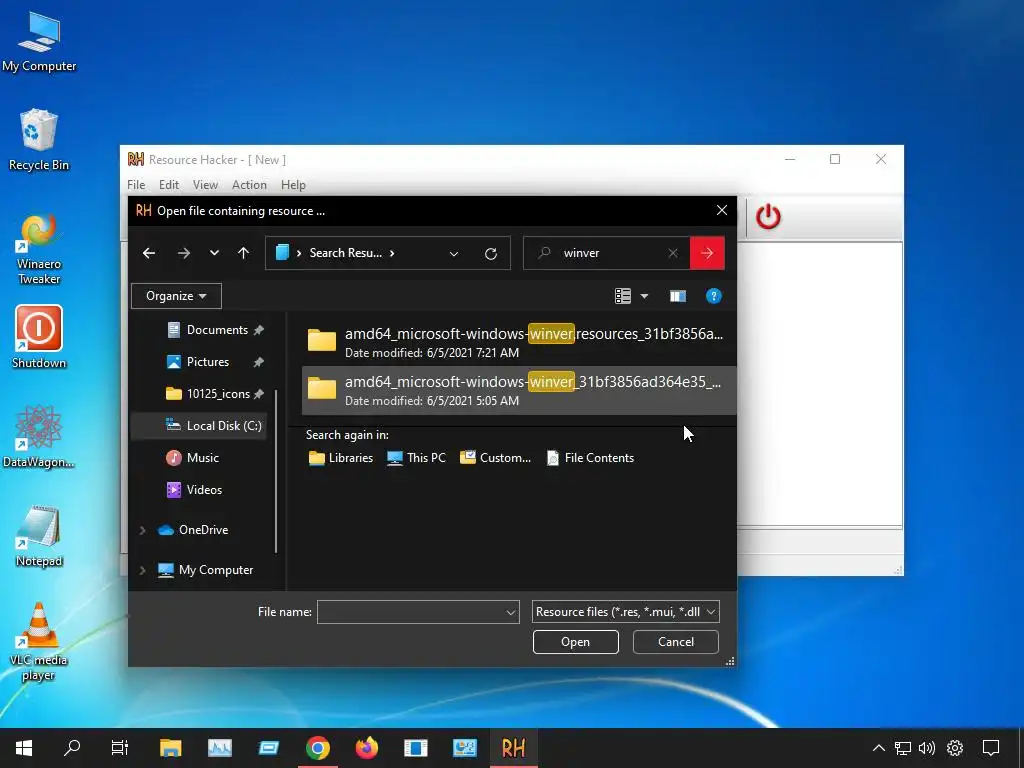1024x768 pixels.
Task: Search again in Custom location
Action: [x=496, y=458]
